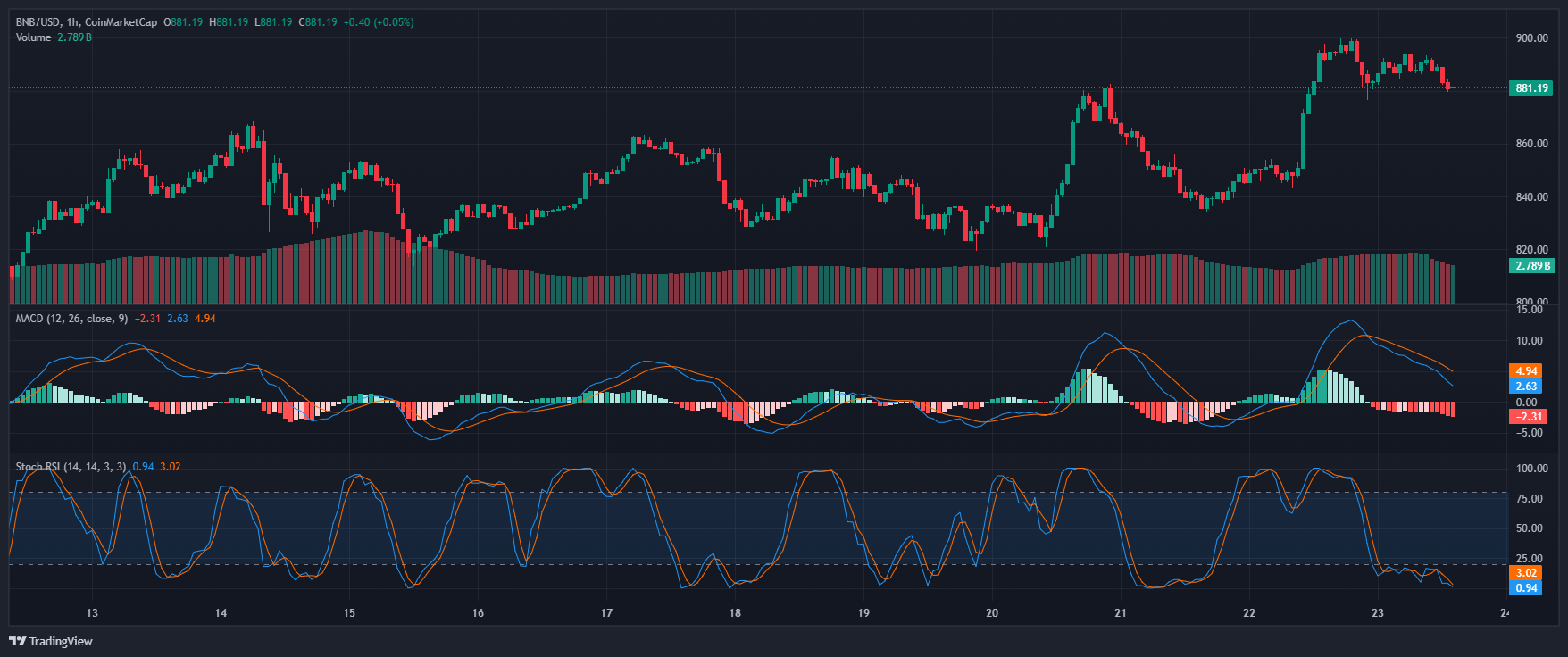Click date label 16 on time axis
The image size is (1568, 657).
point(478,613)
